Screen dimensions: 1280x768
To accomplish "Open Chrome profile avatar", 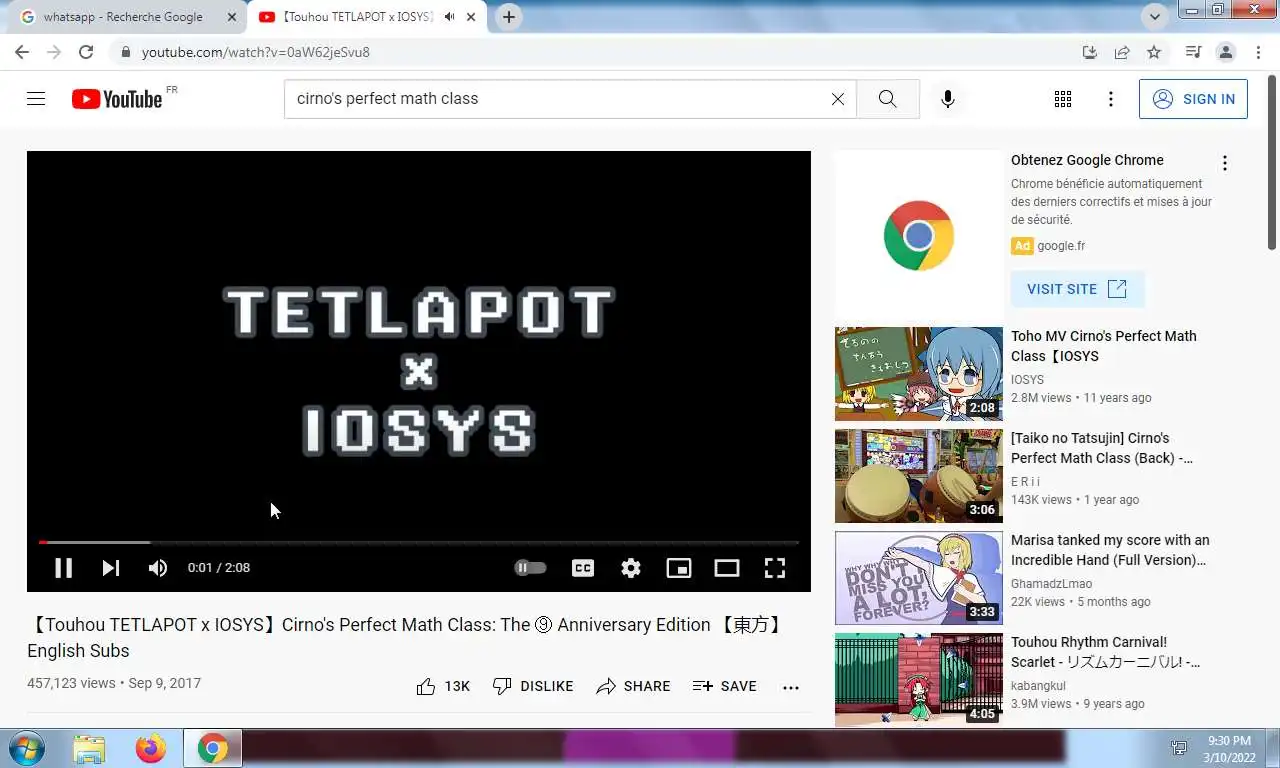I will [1226, 52].
